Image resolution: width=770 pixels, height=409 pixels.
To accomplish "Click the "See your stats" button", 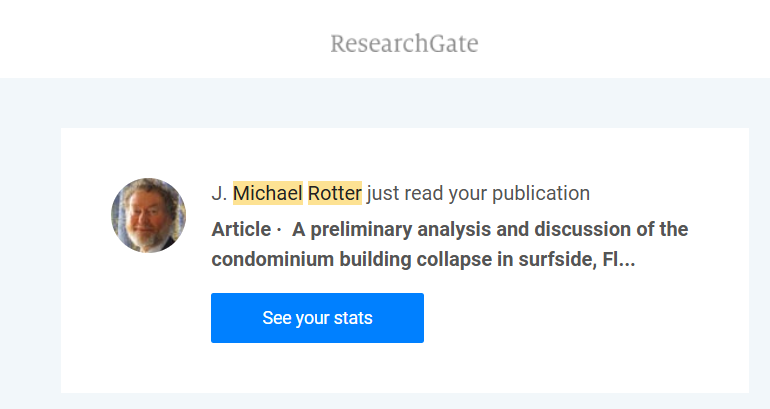I will click(317, 318).
